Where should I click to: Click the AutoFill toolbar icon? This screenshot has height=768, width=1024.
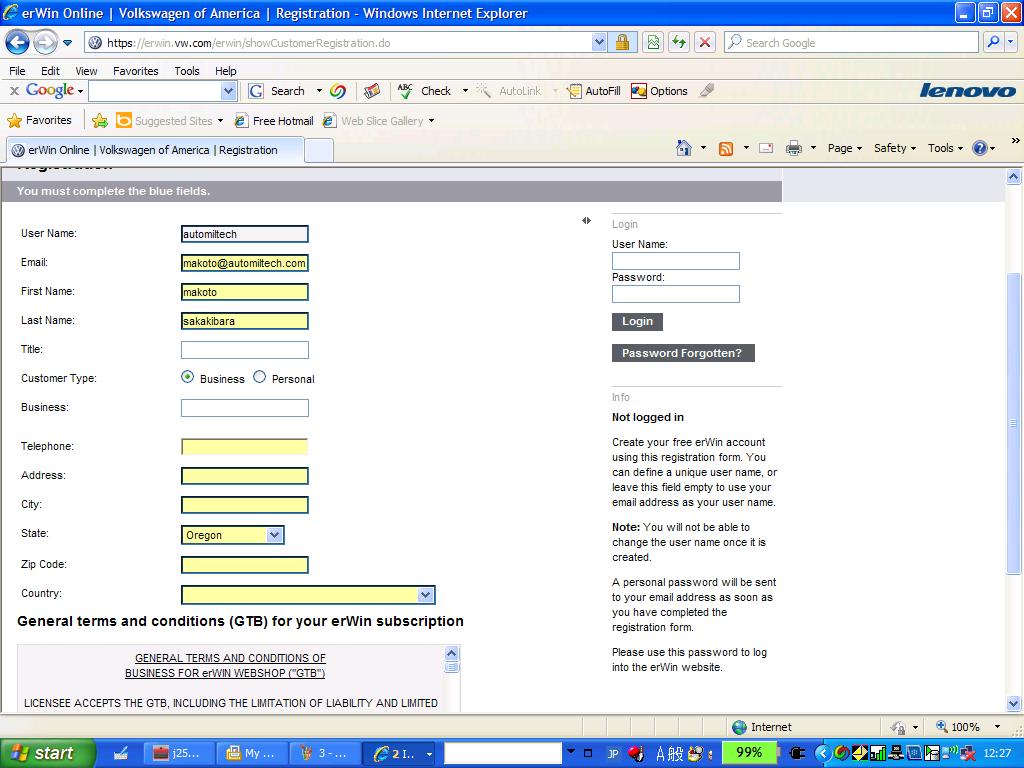coord(574,91)
